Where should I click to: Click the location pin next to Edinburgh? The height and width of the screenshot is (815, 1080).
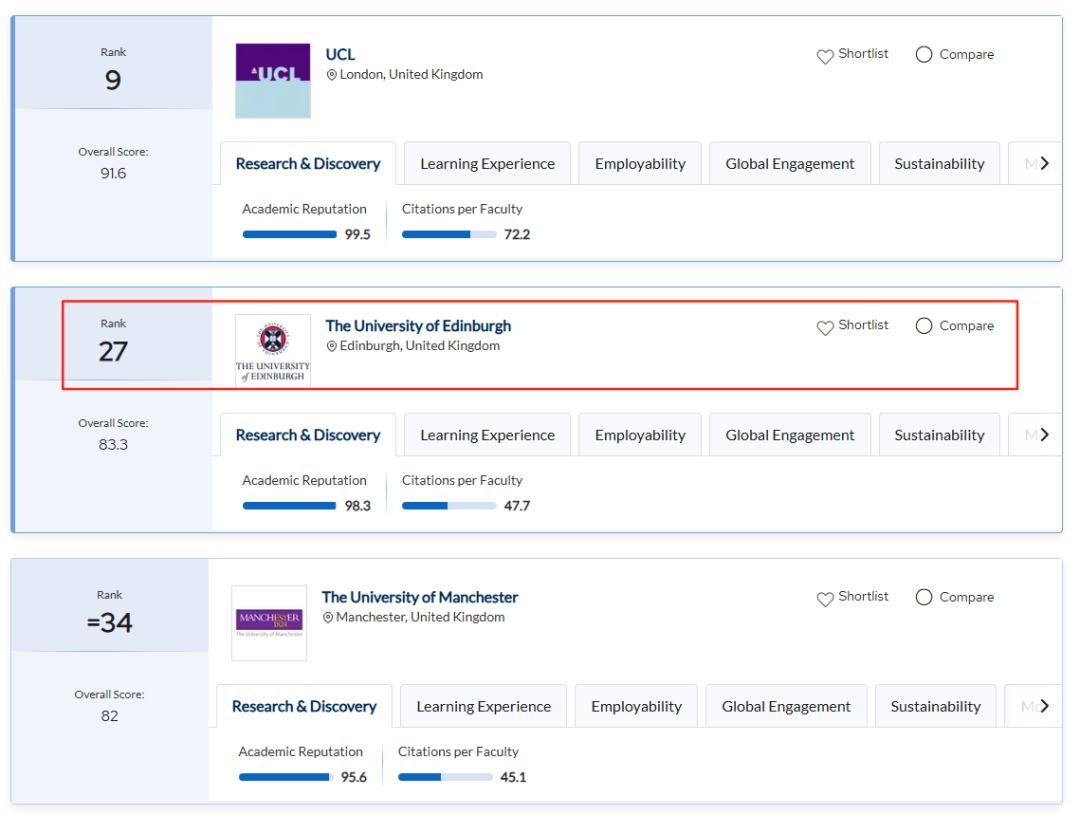click(331, 346)
